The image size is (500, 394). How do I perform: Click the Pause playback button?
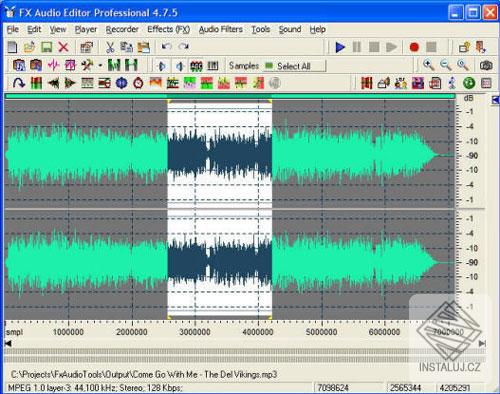357,47
